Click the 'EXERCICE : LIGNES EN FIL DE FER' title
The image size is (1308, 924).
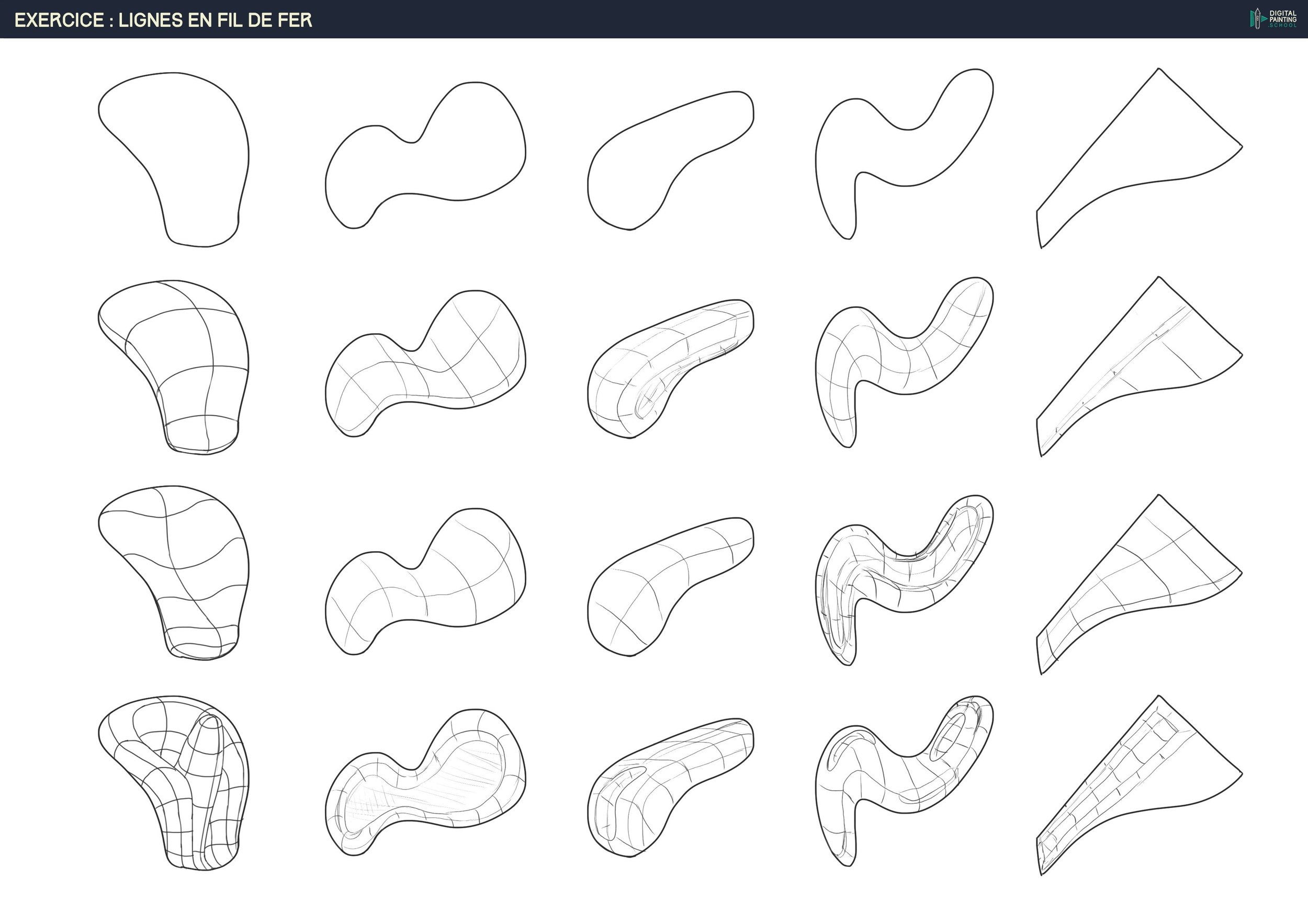click(163, 20)
